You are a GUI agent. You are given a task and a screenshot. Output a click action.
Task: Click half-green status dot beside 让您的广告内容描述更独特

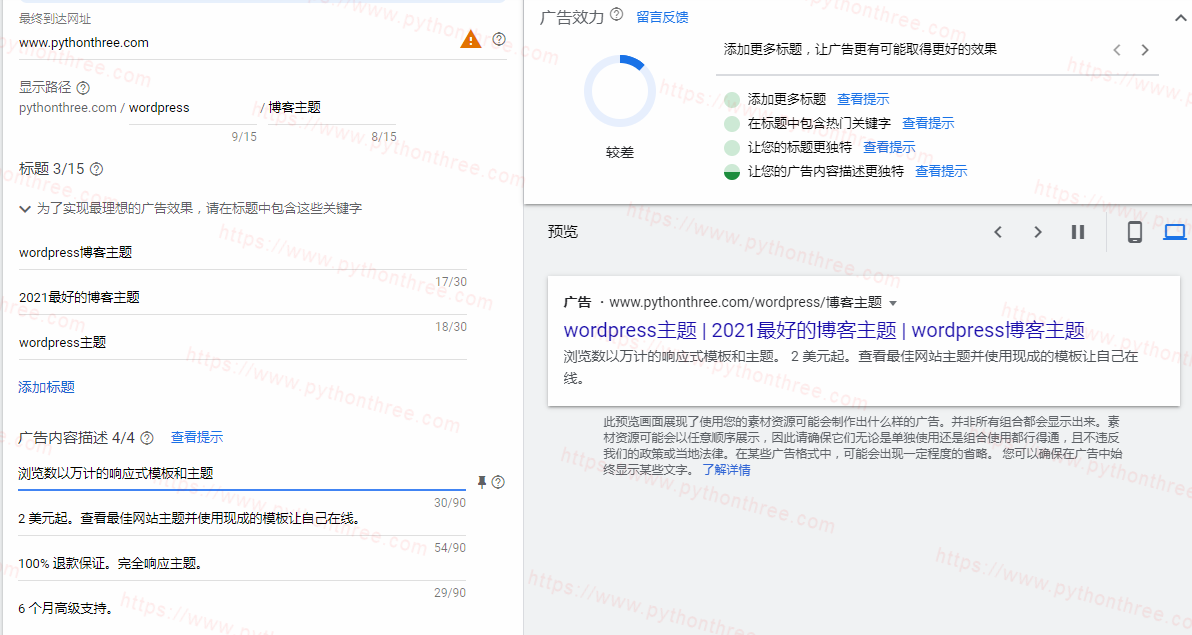732,172
